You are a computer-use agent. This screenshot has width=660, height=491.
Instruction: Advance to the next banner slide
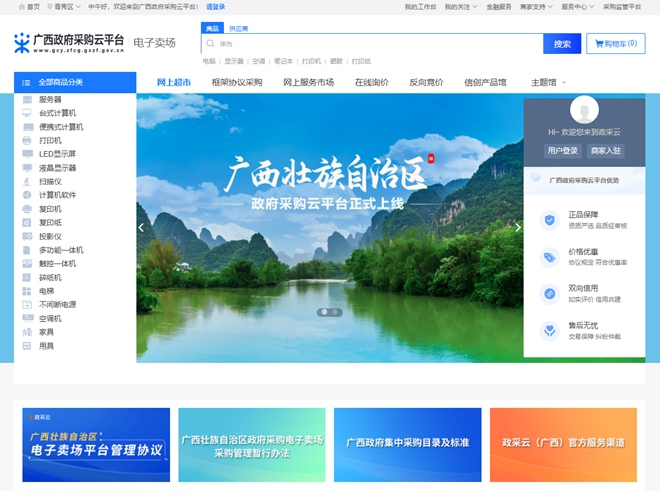(x=517, y=227)
